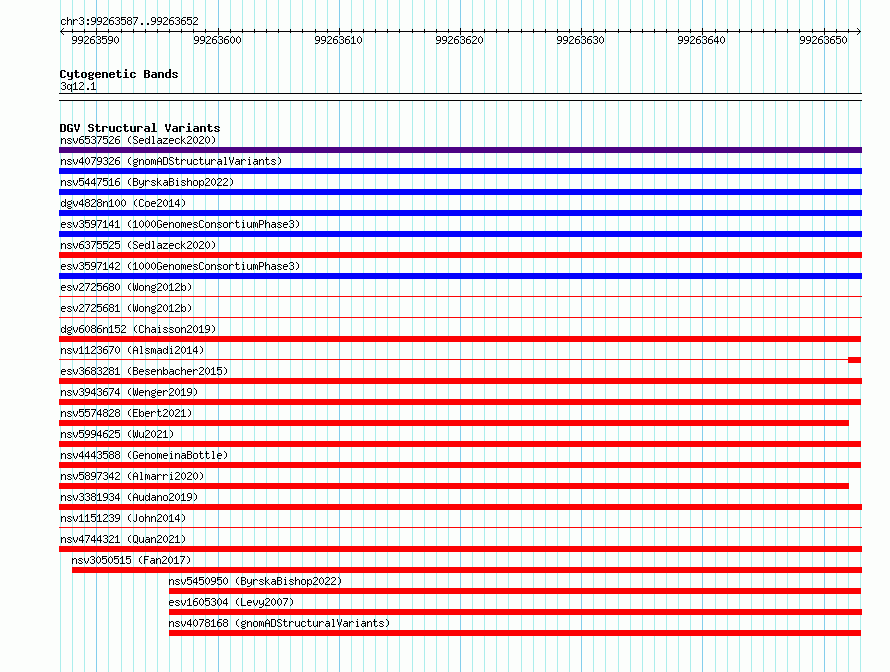Open nsv3381934 (Audano2019) label
Screen dimensions: 890x672
[x=129, y=497]
